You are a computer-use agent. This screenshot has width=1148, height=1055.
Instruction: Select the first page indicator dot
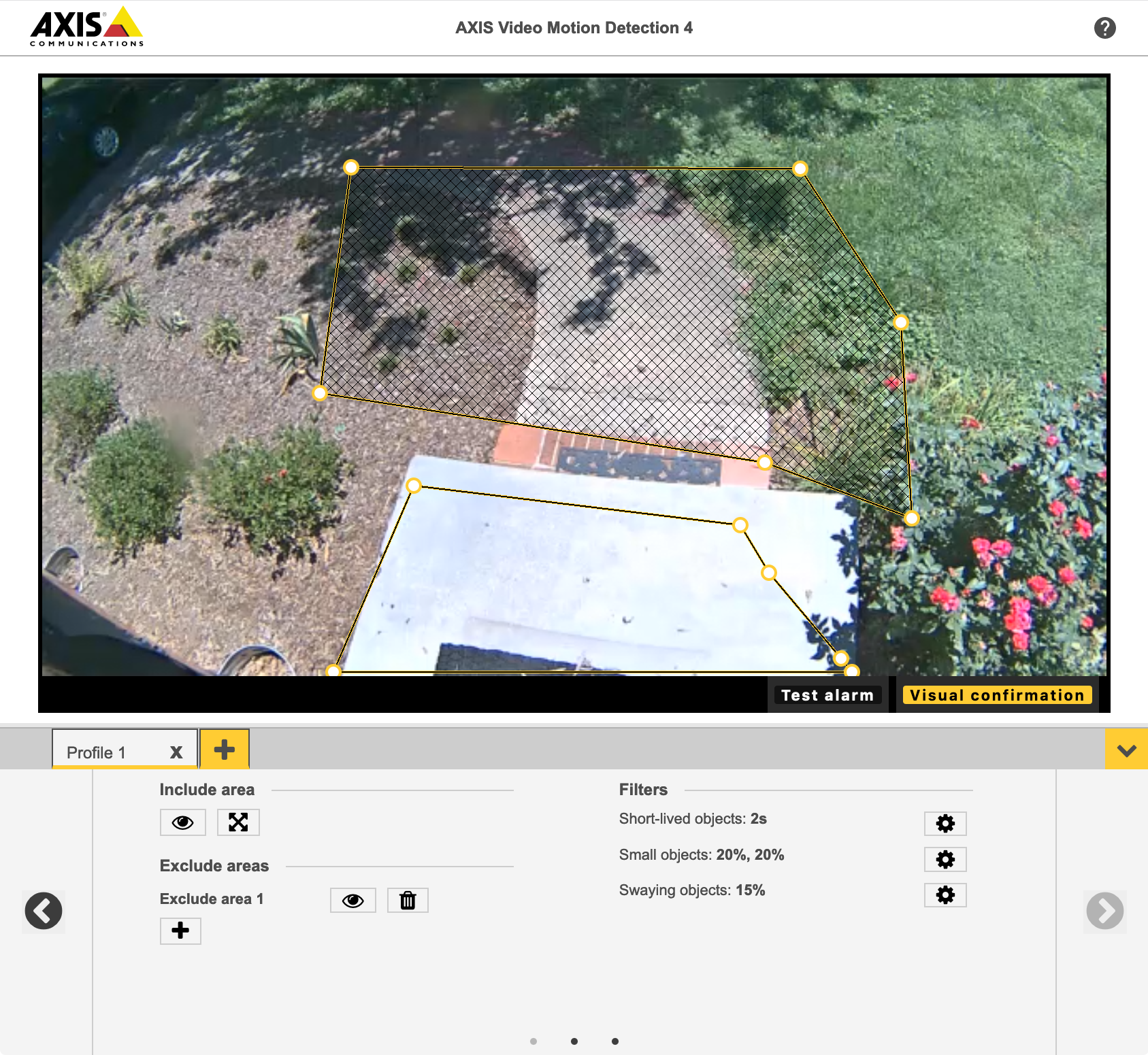534,1041
